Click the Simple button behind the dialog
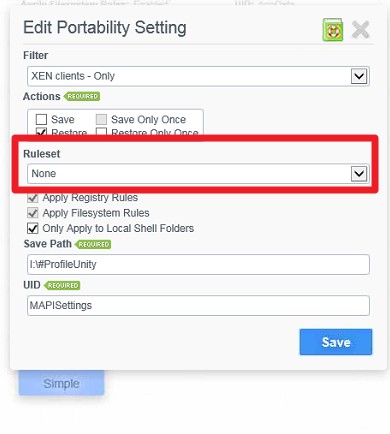Screen dimensions: 390x434 [61, 383]
